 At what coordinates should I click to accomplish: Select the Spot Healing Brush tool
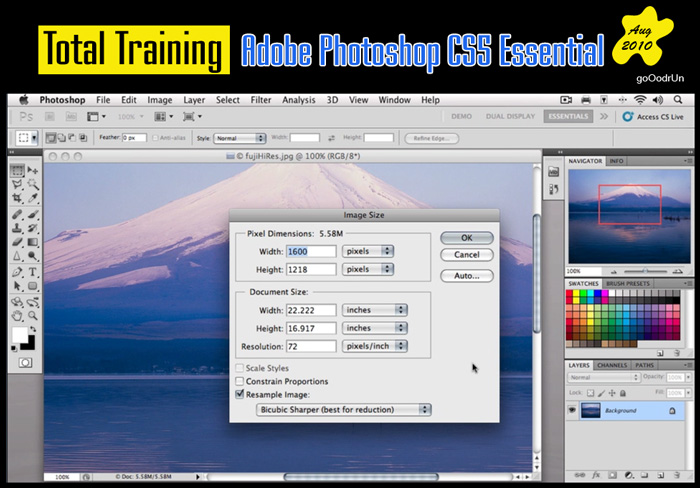pos(17,215)
